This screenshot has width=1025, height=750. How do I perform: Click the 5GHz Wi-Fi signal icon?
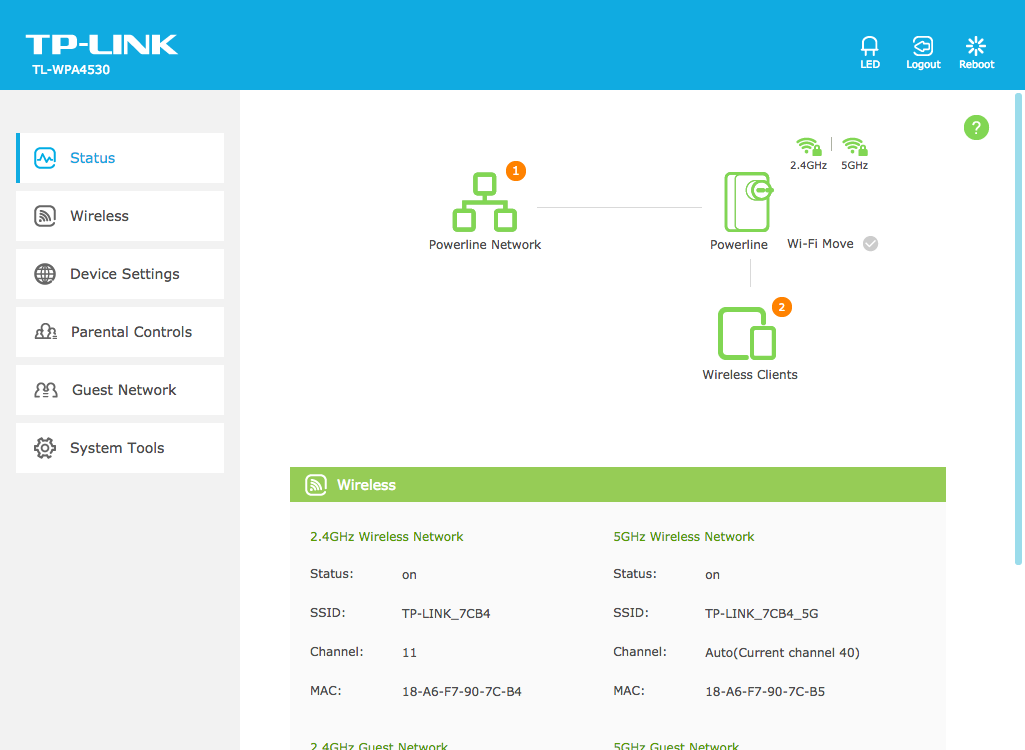[854, 146]
